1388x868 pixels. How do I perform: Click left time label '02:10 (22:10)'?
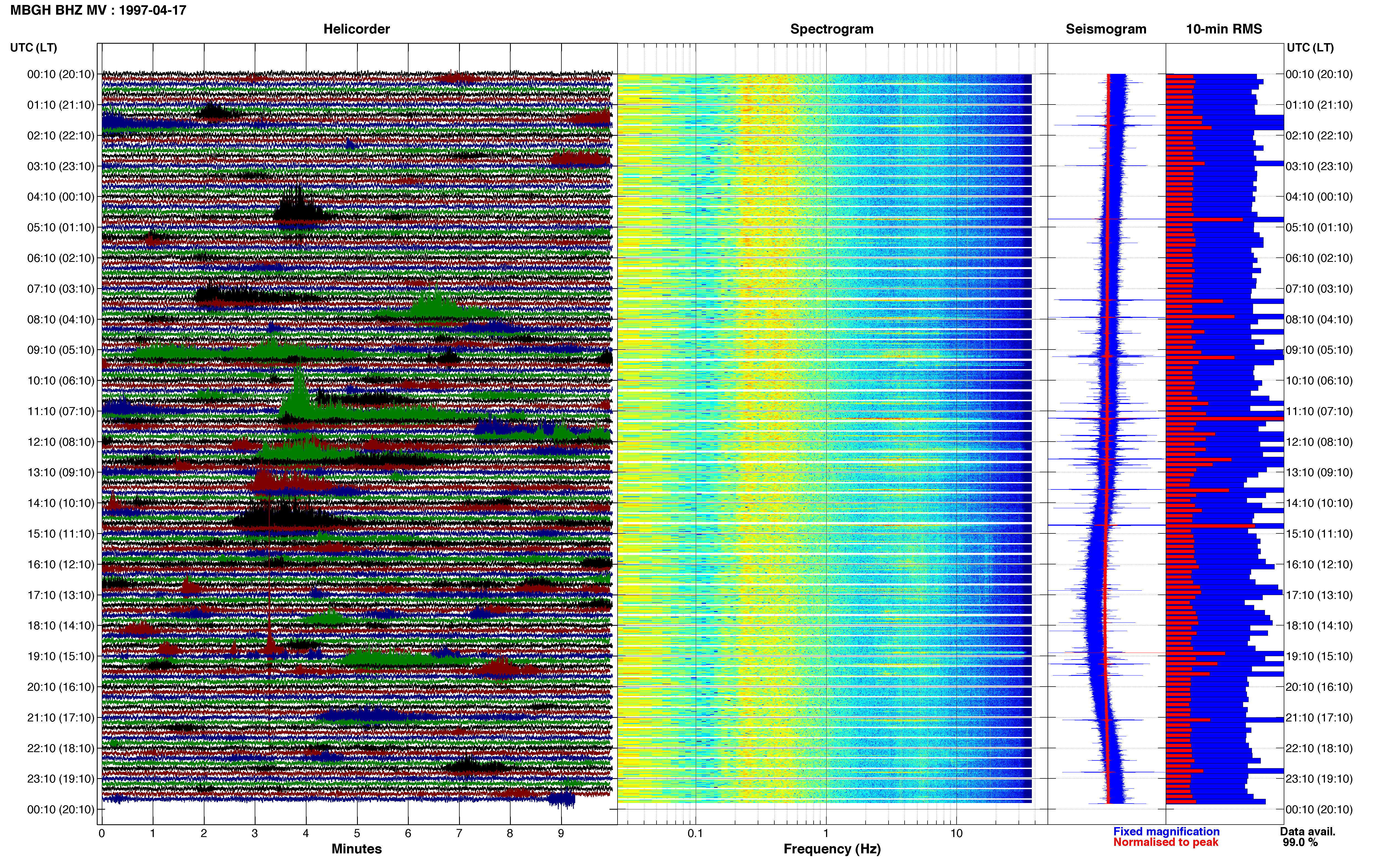[x=61, y=135]
